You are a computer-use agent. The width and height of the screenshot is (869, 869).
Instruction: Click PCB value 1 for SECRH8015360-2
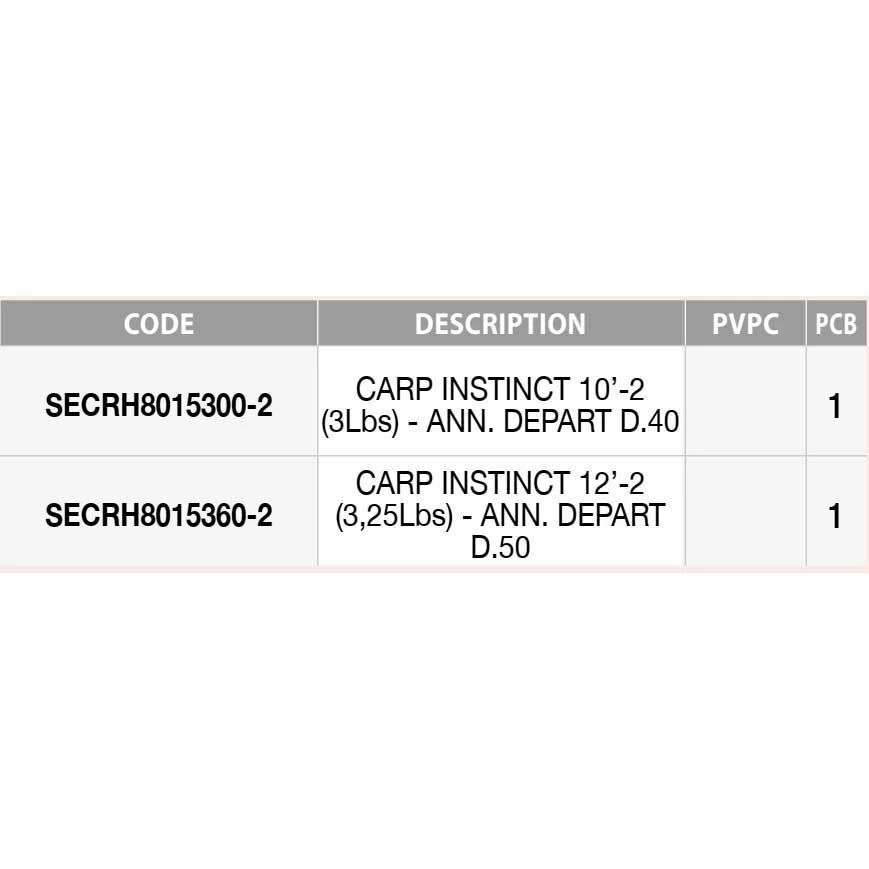(835, 517)
